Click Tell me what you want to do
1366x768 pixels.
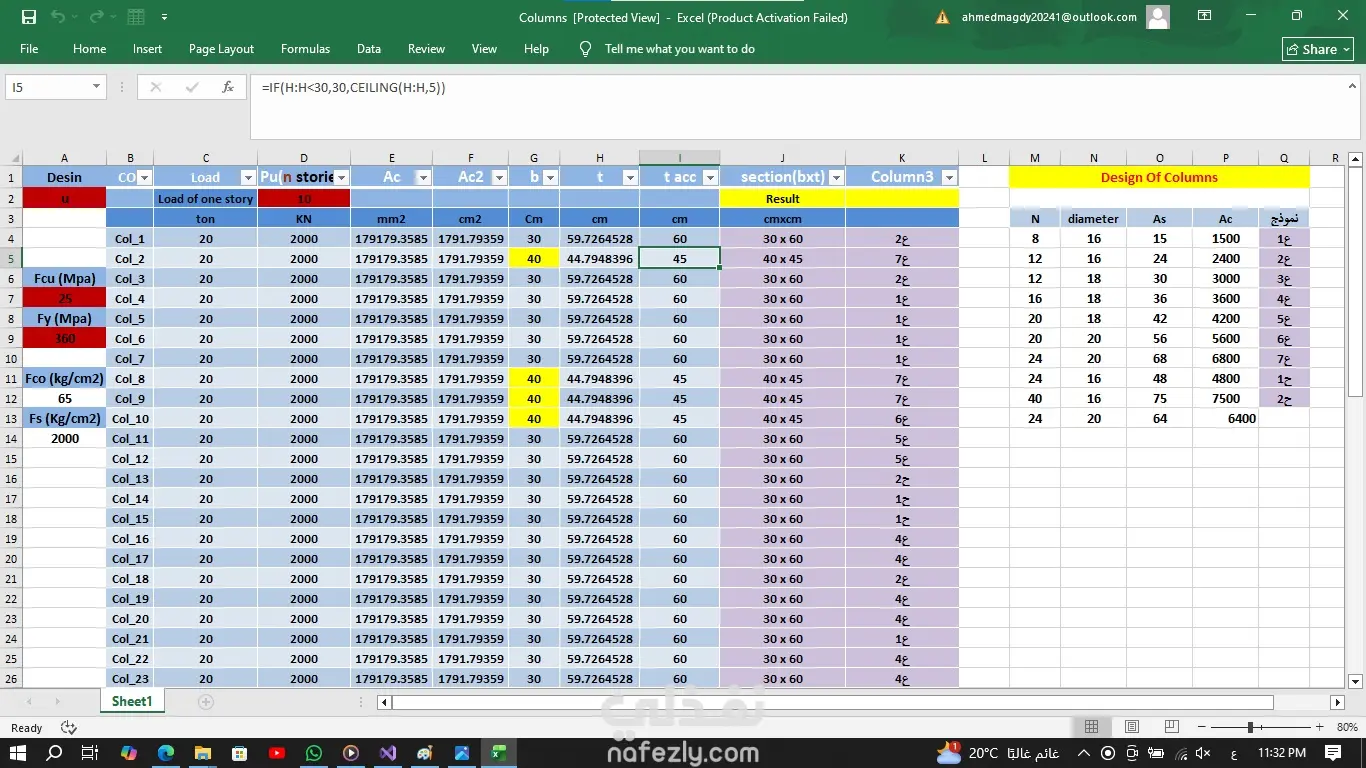(679, 49)
